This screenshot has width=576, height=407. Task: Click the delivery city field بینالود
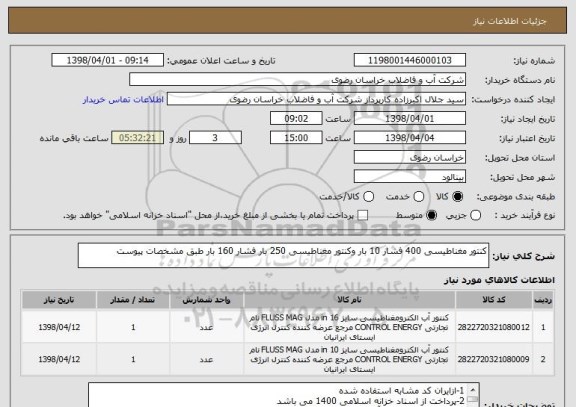coord(410,177)
